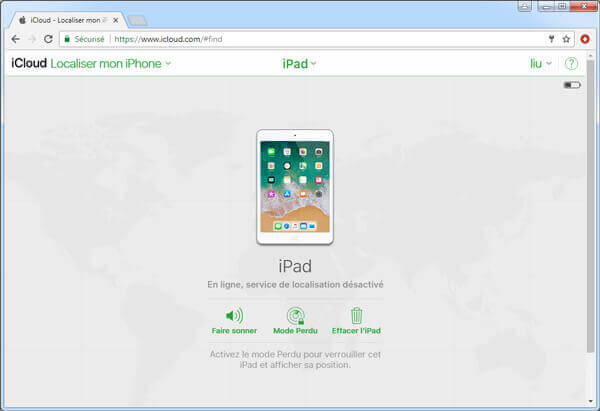This screenshot has width=600, height=411.
Task: Open the iPad device dropdown
Action: 299,64
